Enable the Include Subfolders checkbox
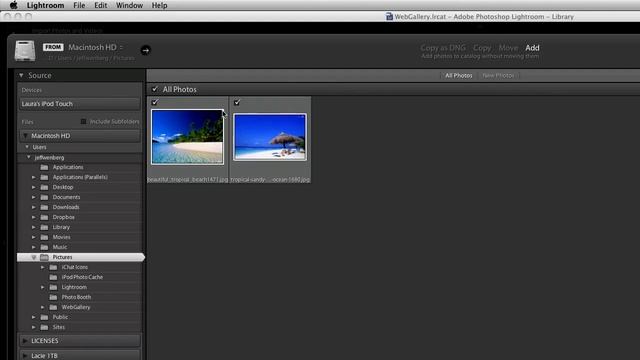 click(x=83, y=121)
